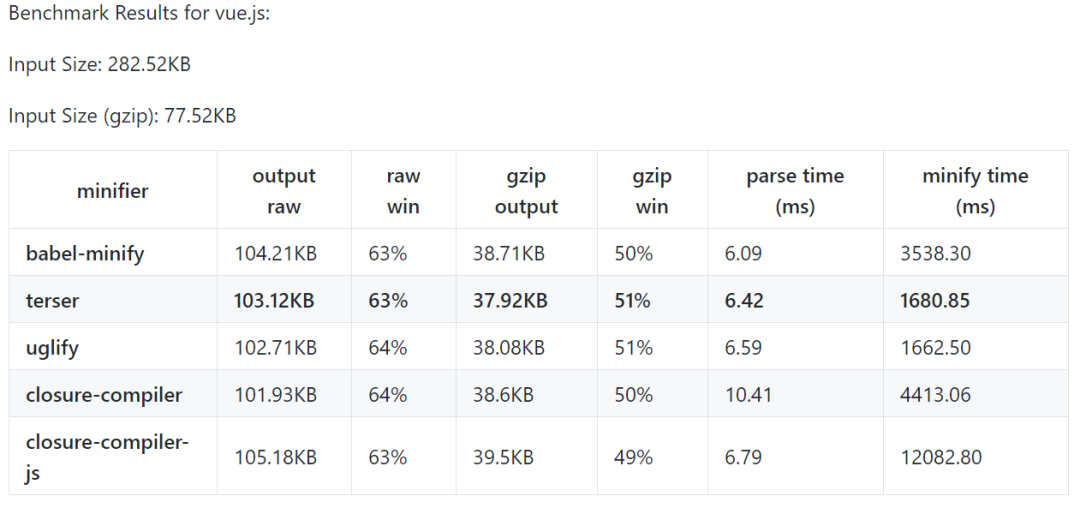The height and width of the screenshot is (508, 1080).
Task: Click closure-compiler's parse time 10.41
Action: pos(749,395)
